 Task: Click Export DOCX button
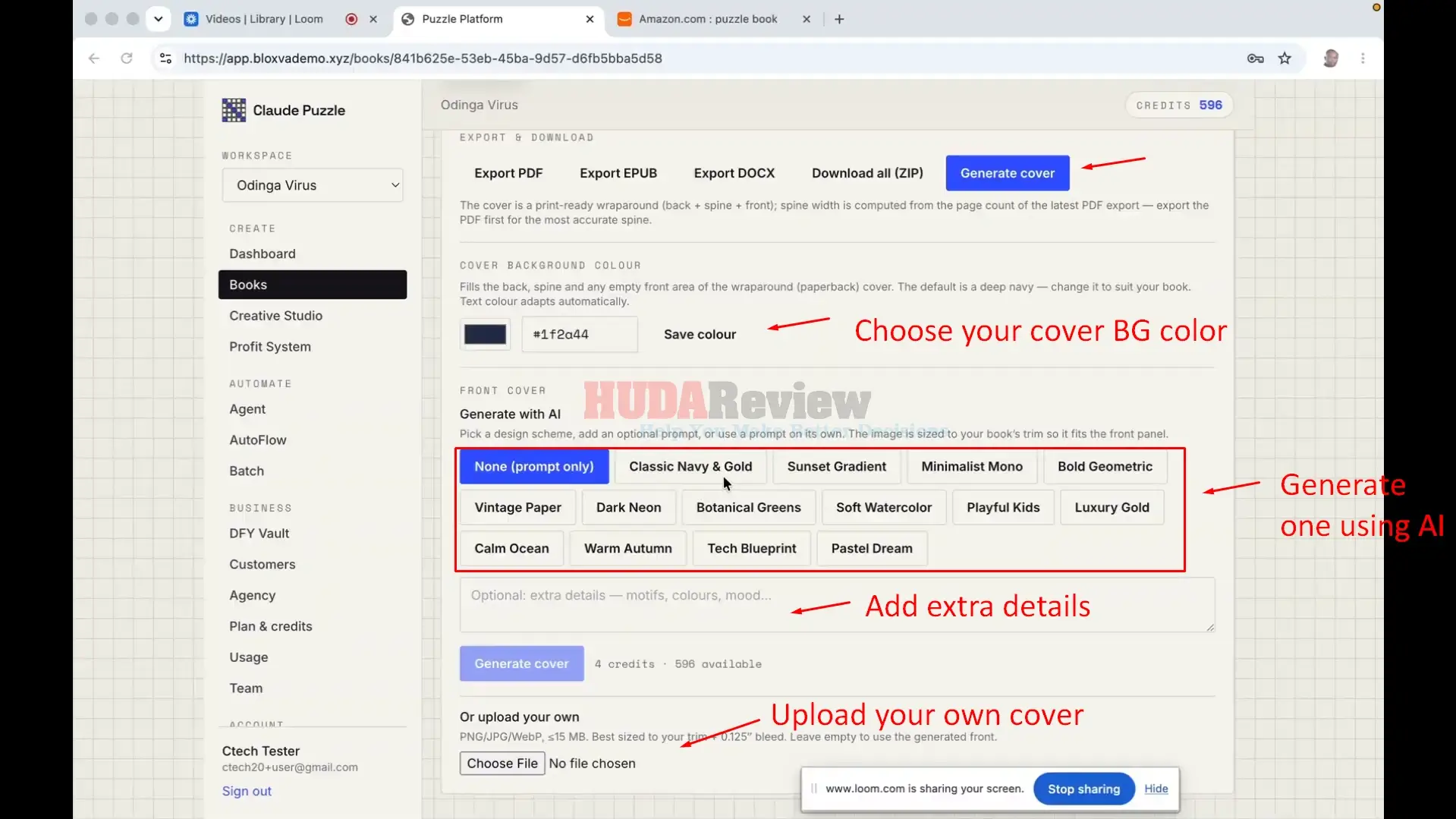click(x=734, y=173)
